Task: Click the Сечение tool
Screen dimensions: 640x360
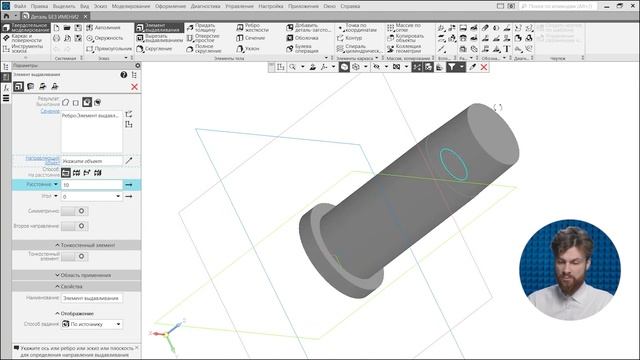Action: [251, 38]
